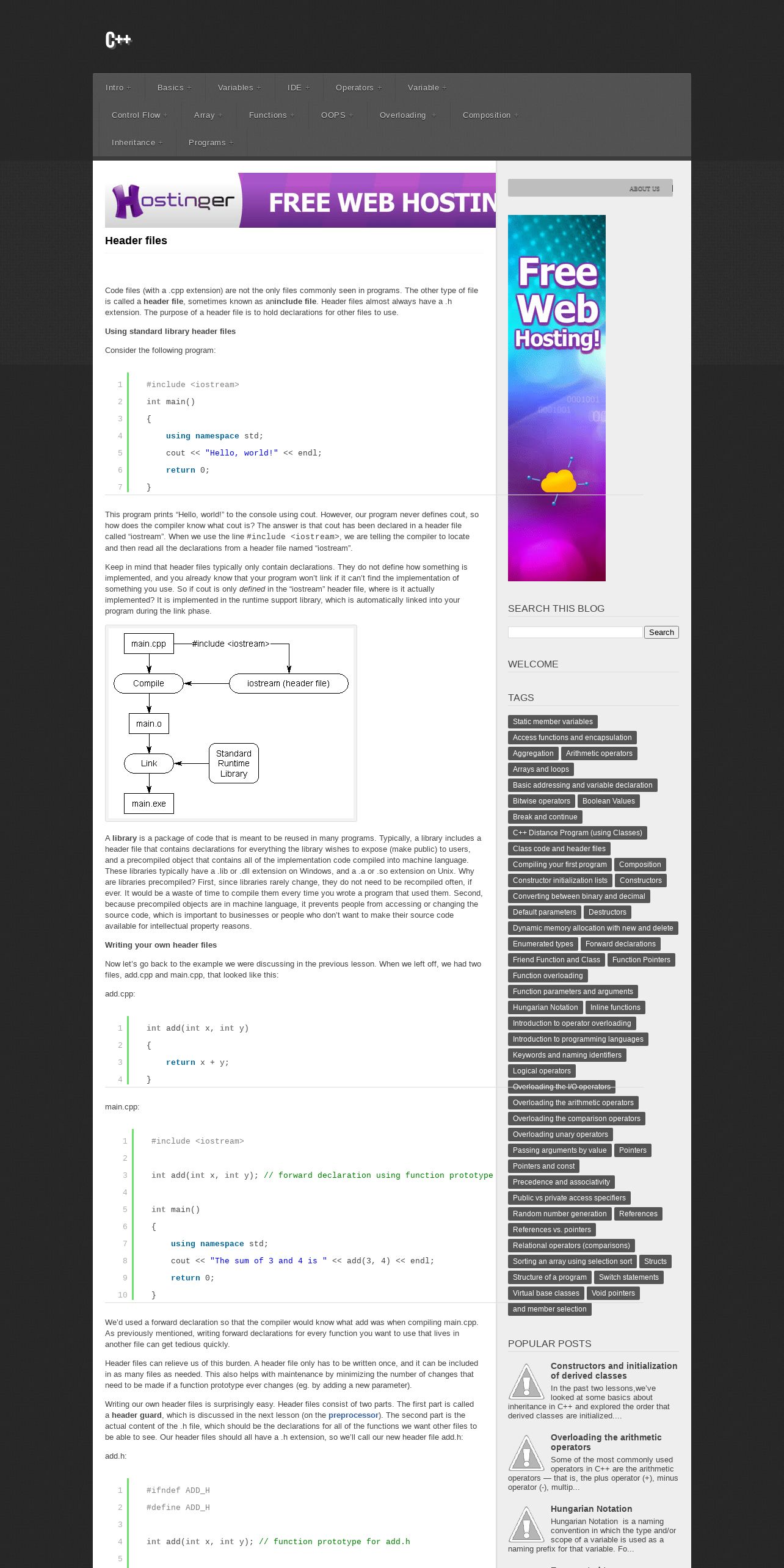Expand the Functions menu

coord(272,115)
